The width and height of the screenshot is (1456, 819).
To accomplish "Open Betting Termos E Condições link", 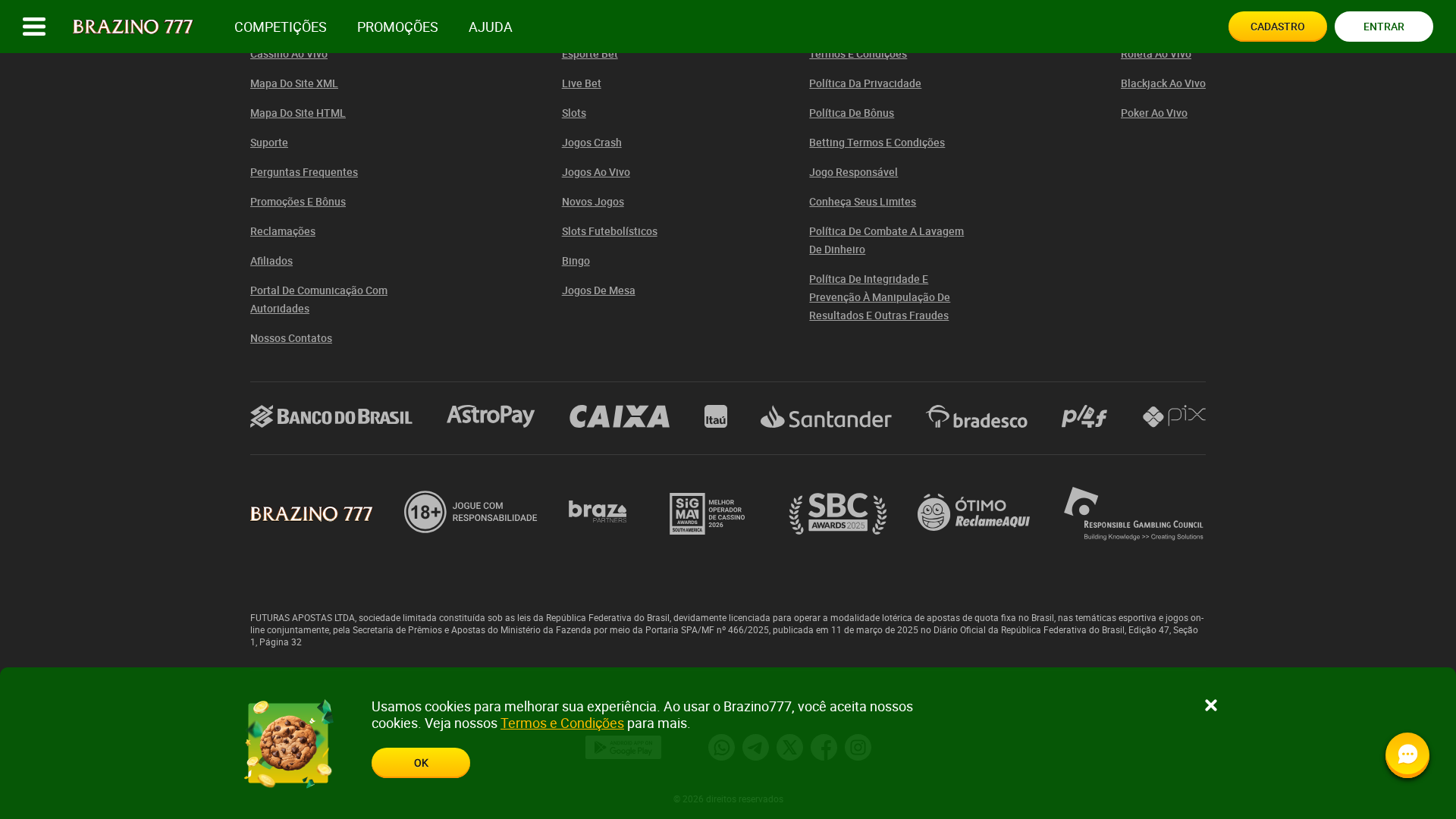I will tap(877, 143).
